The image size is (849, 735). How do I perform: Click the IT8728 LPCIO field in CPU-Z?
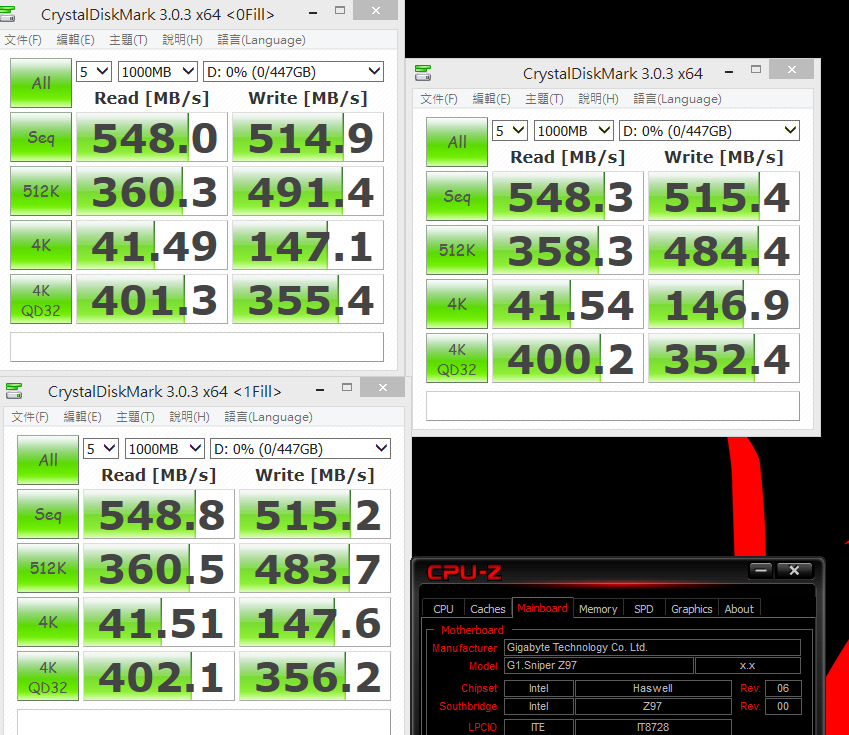(653, 727)
